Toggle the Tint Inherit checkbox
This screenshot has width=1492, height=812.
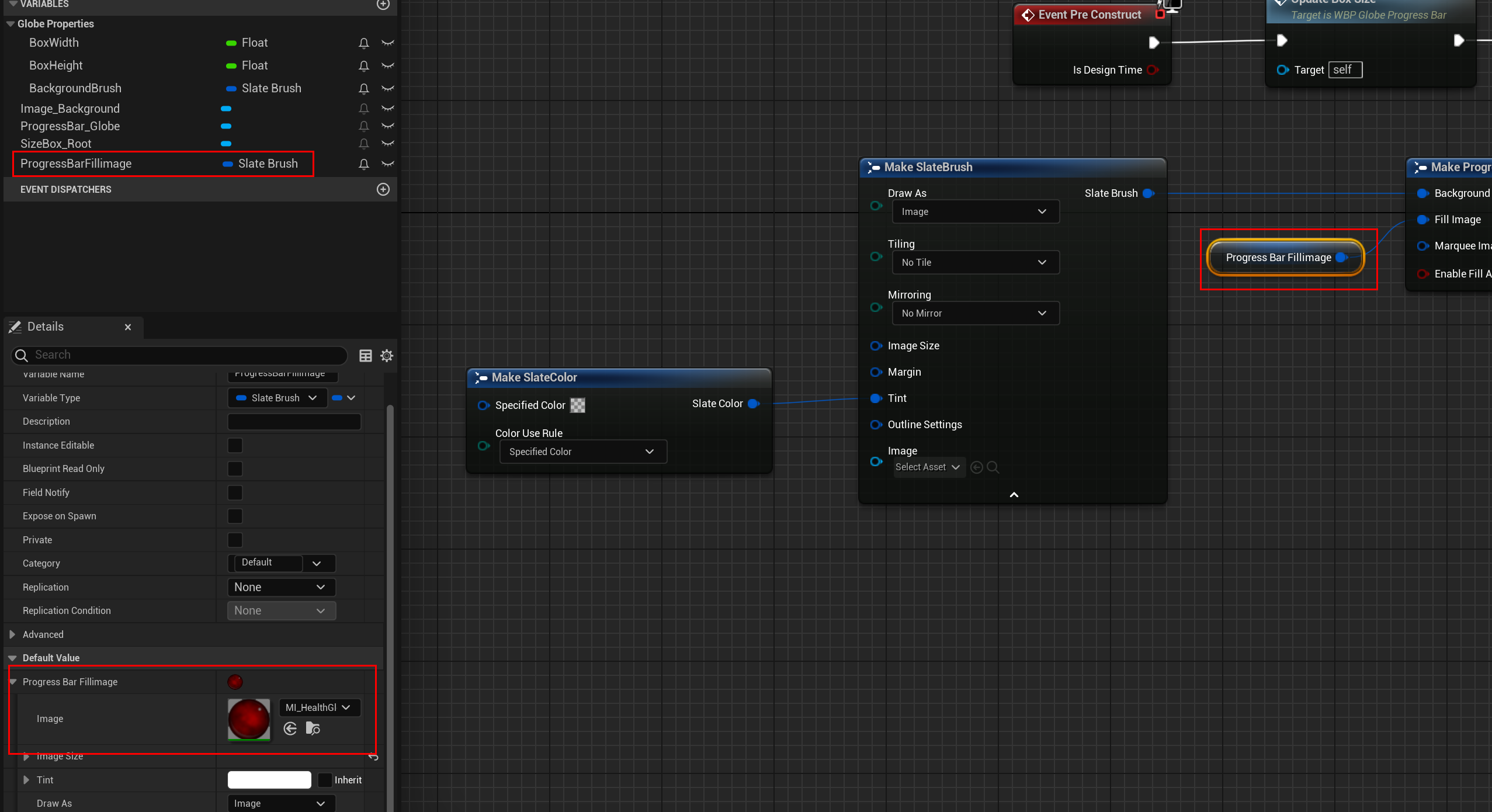click(x=325, y=780)
